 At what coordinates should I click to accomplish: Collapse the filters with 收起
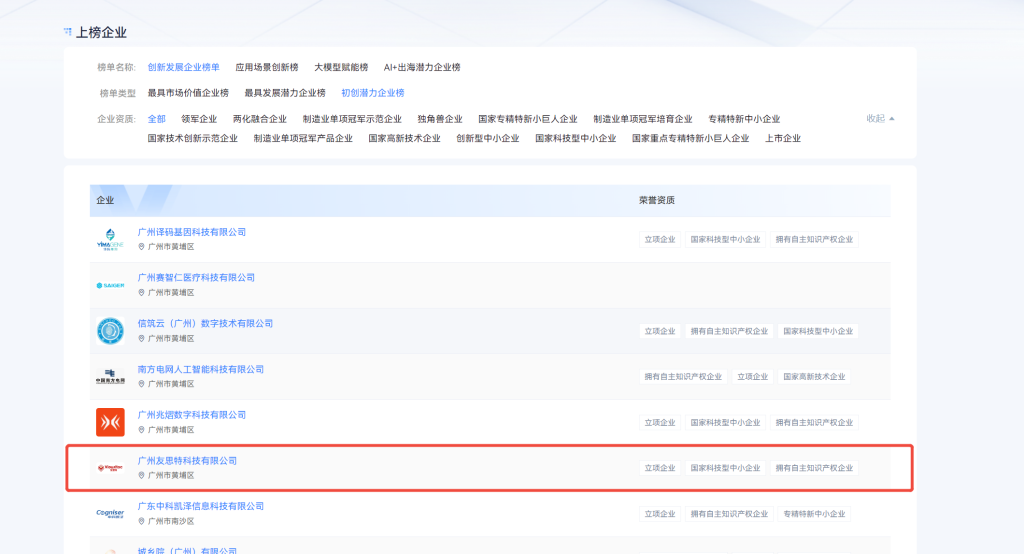[x=880, y=118]
